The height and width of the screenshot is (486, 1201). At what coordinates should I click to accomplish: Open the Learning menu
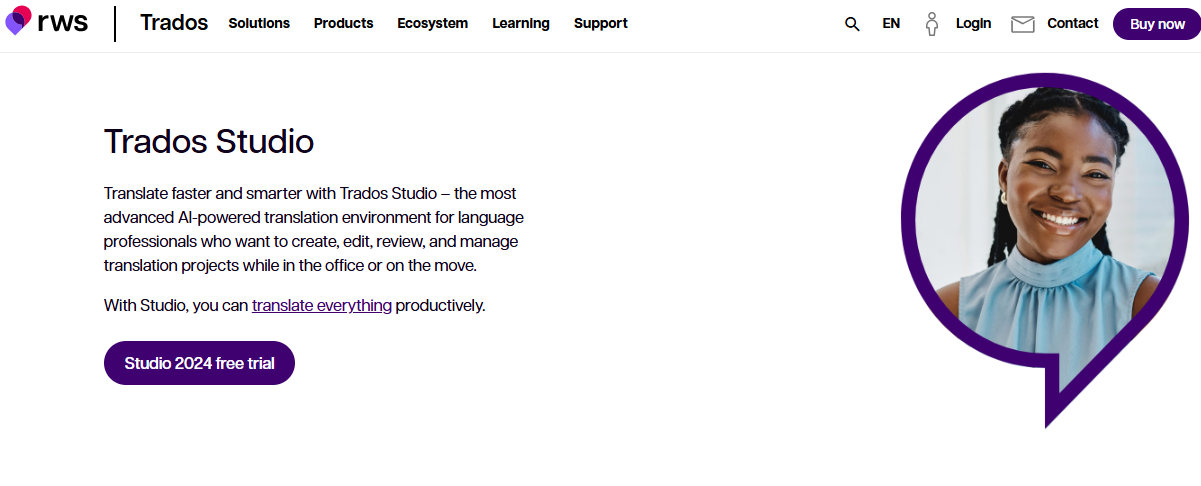(x=521, y=23)
